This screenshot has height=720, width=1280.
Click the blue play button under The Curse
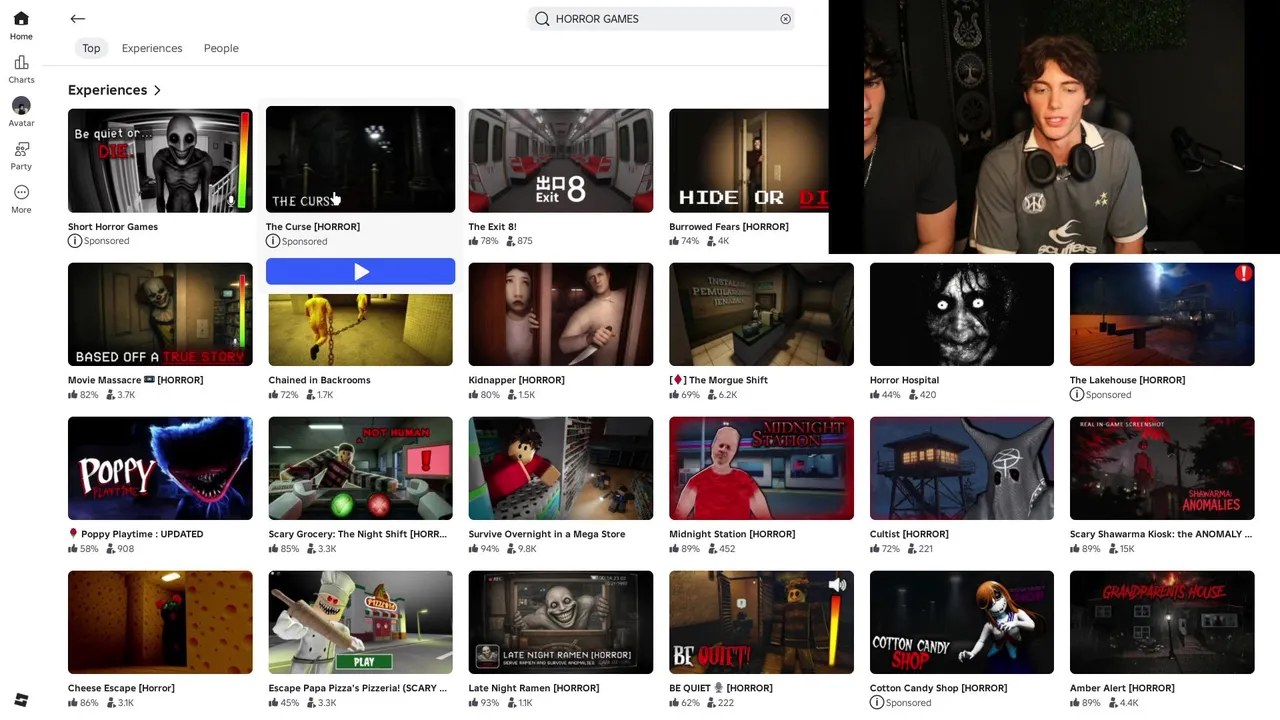(x=360, y=272)
